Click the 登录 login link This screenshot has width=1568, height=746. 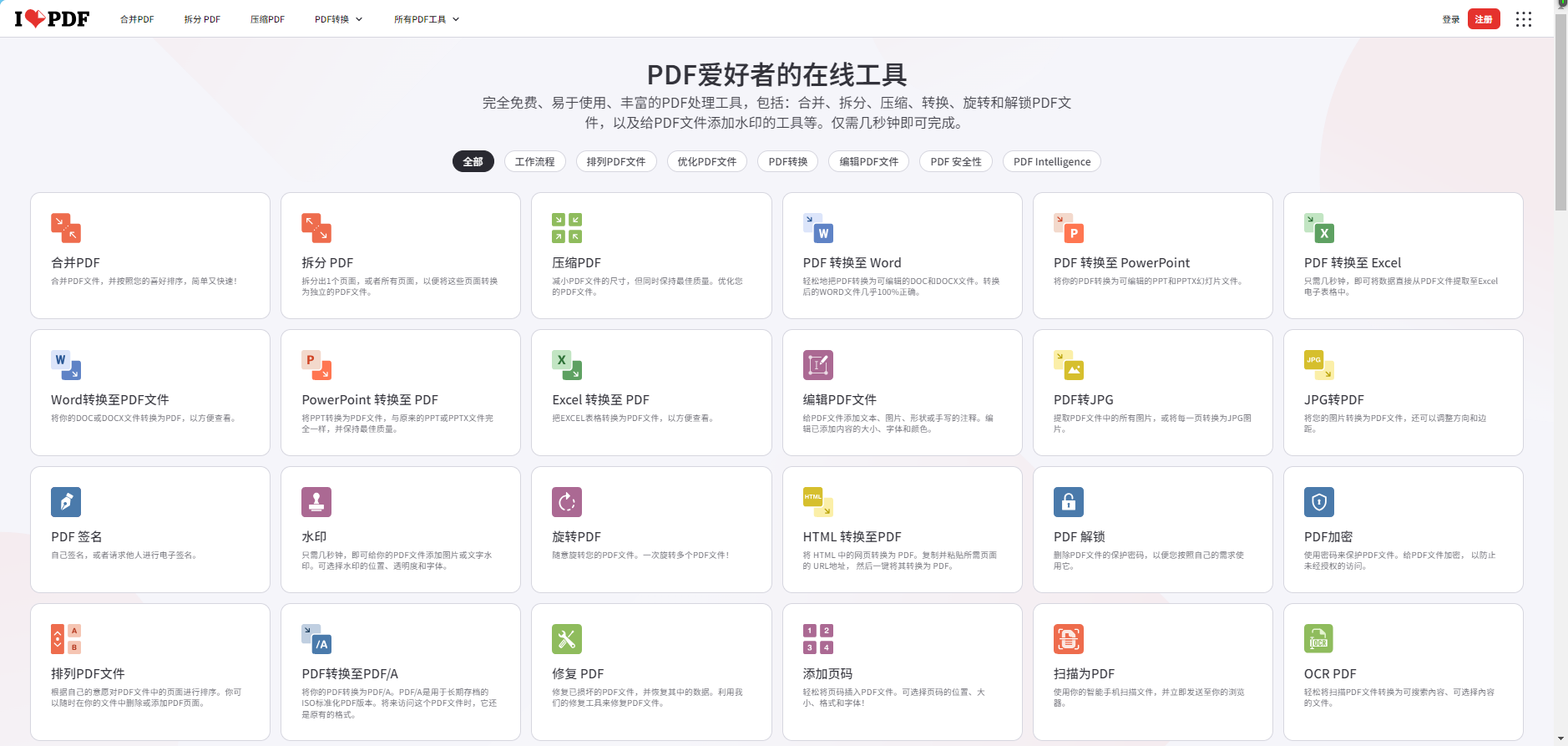1451,19
